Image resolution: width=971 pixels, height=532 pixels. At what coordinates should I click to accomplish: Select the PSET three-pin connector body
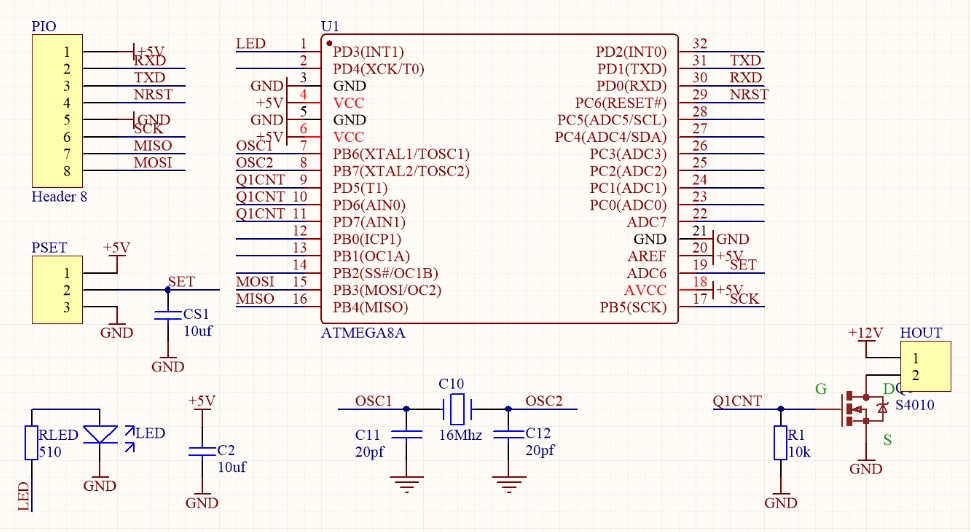[57, 290]
